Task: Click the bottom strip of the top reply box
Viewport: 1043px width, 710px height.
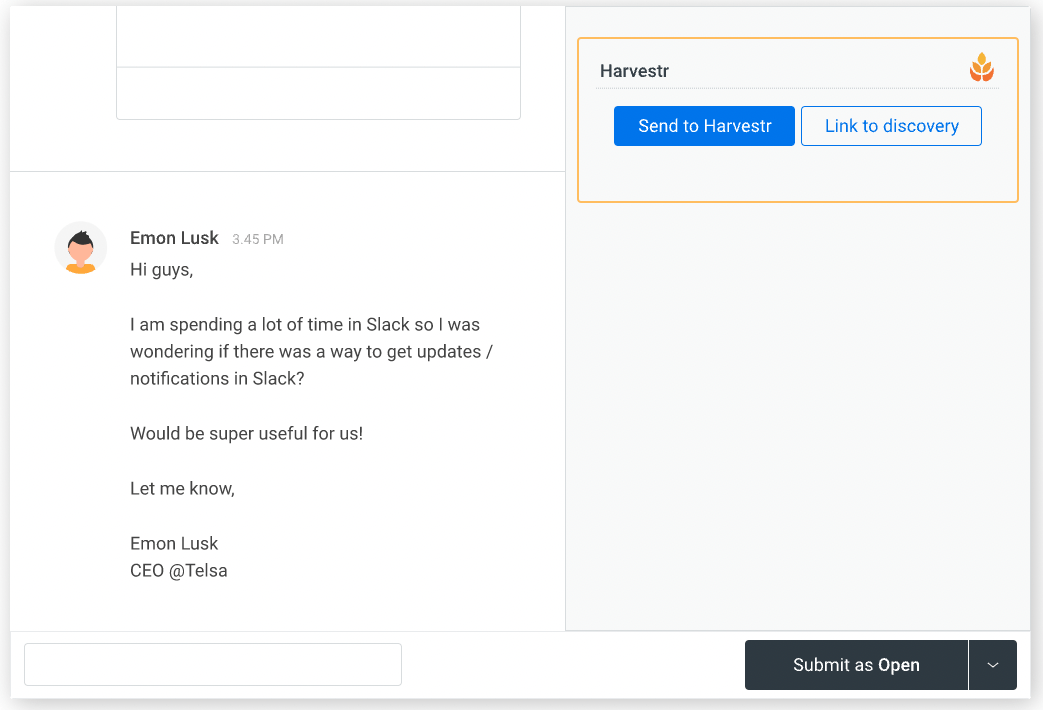Action: tap(318, 93)
